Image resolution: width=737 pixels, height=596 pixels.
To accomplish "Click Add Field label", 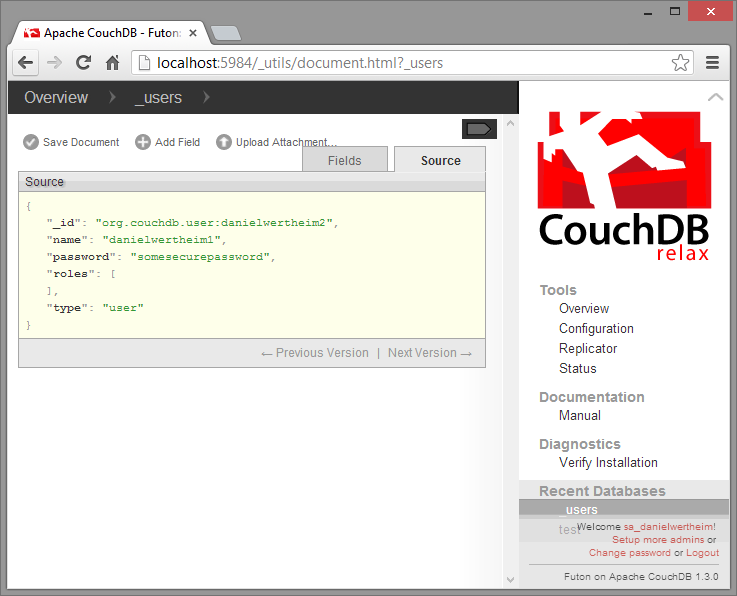I will coord(178,142).
